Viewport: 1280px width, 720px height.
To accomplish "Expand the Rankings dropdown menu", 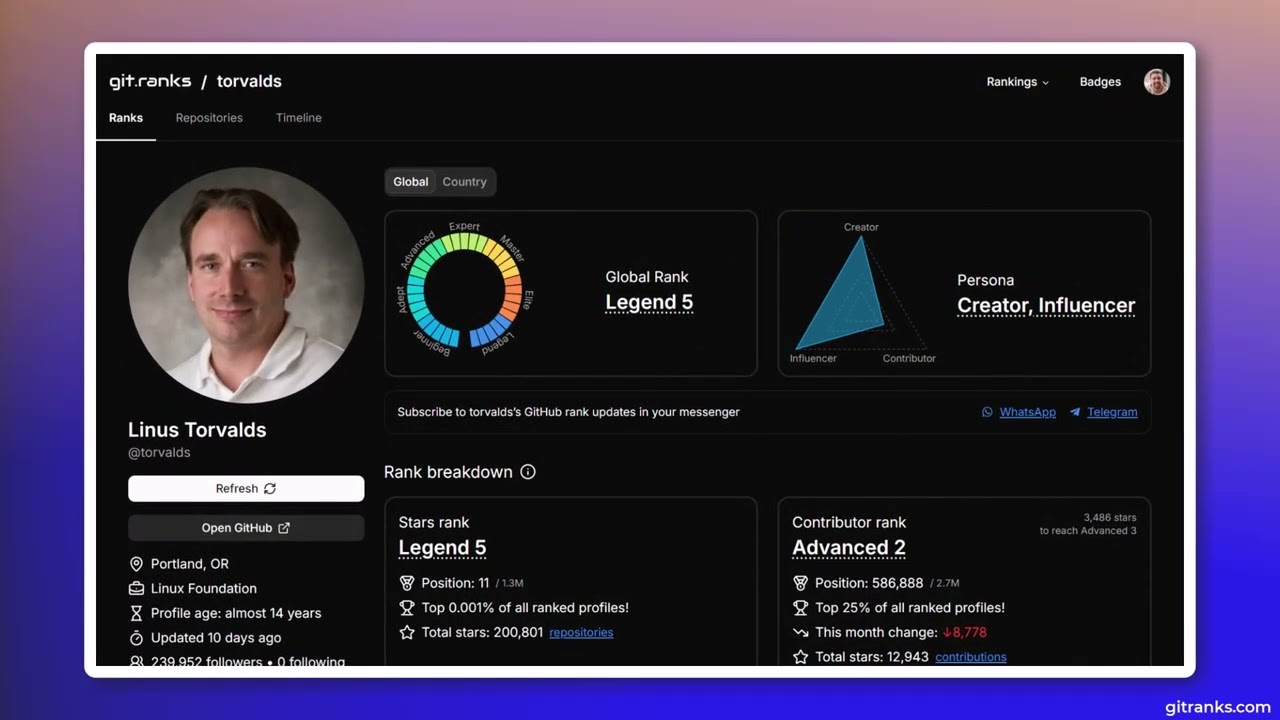I will [1018, 82].
